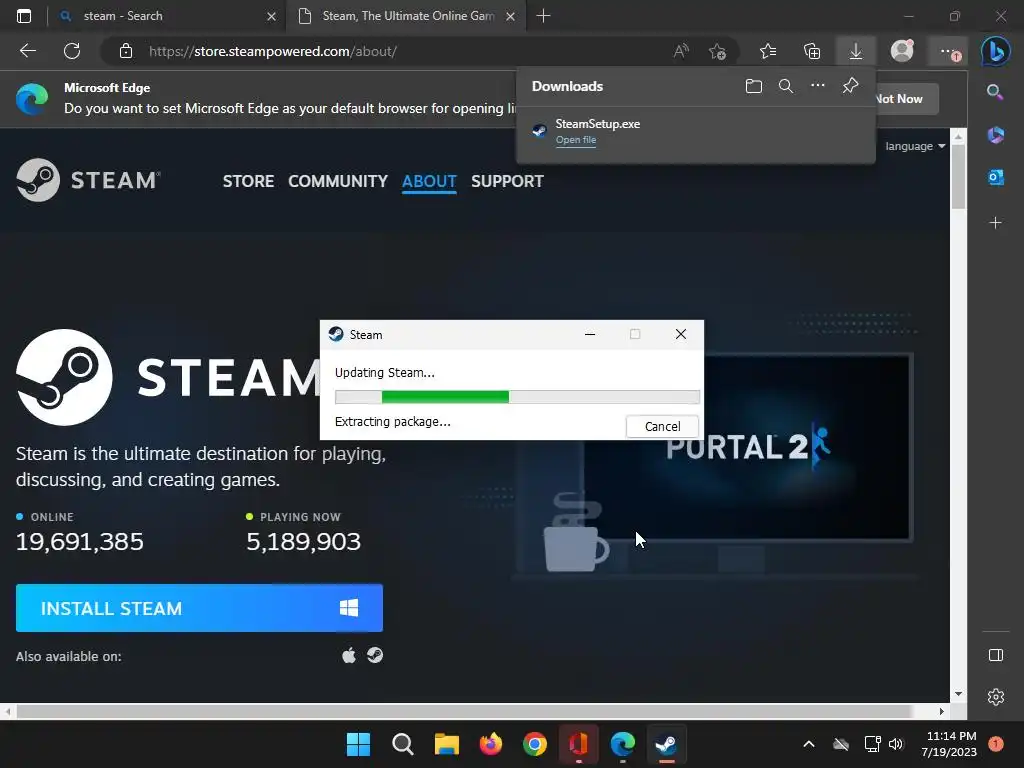
Task: Search downloads with magnifier icon
Action: pos(786,86)
